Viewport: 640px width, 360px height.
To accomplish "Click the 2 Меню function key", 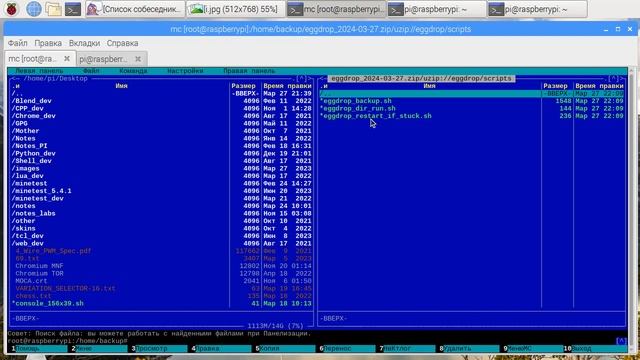I will [99, 349].
